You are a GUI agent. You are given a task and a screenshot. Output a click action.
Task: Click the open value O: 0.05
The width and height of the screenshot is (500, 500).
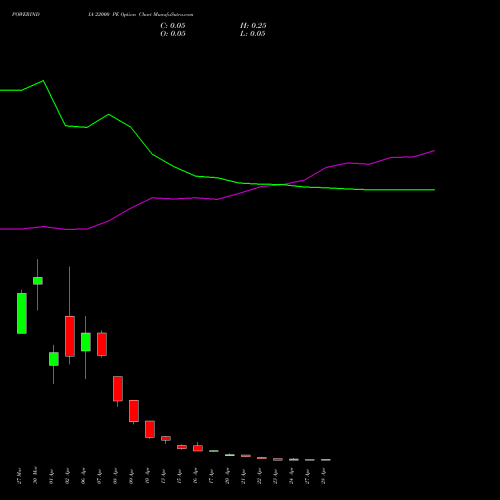[173, 34]
